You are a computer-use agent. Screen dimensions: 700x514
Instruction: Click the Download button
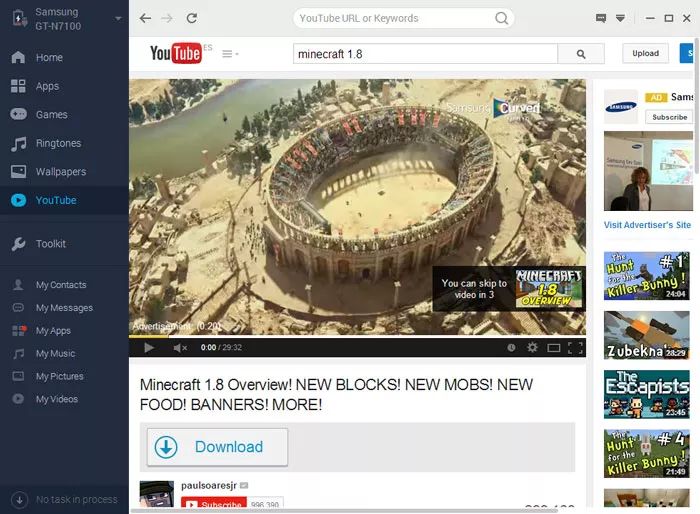click(217, 447)
